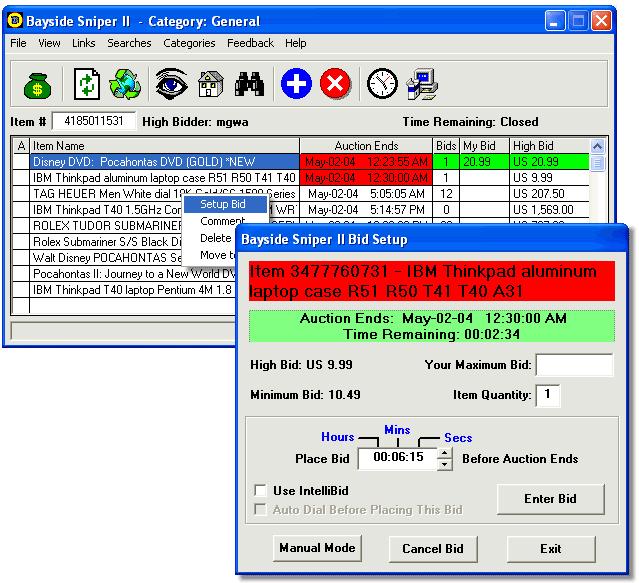Click the red X delete item icon

point(335,84)
